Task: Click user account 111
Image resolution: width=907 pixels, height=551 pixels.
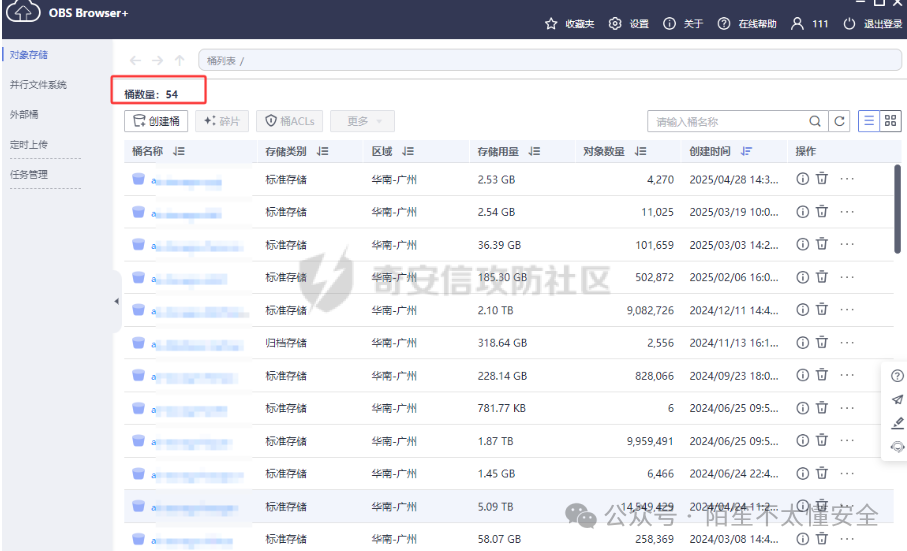Action: point(809,24)
